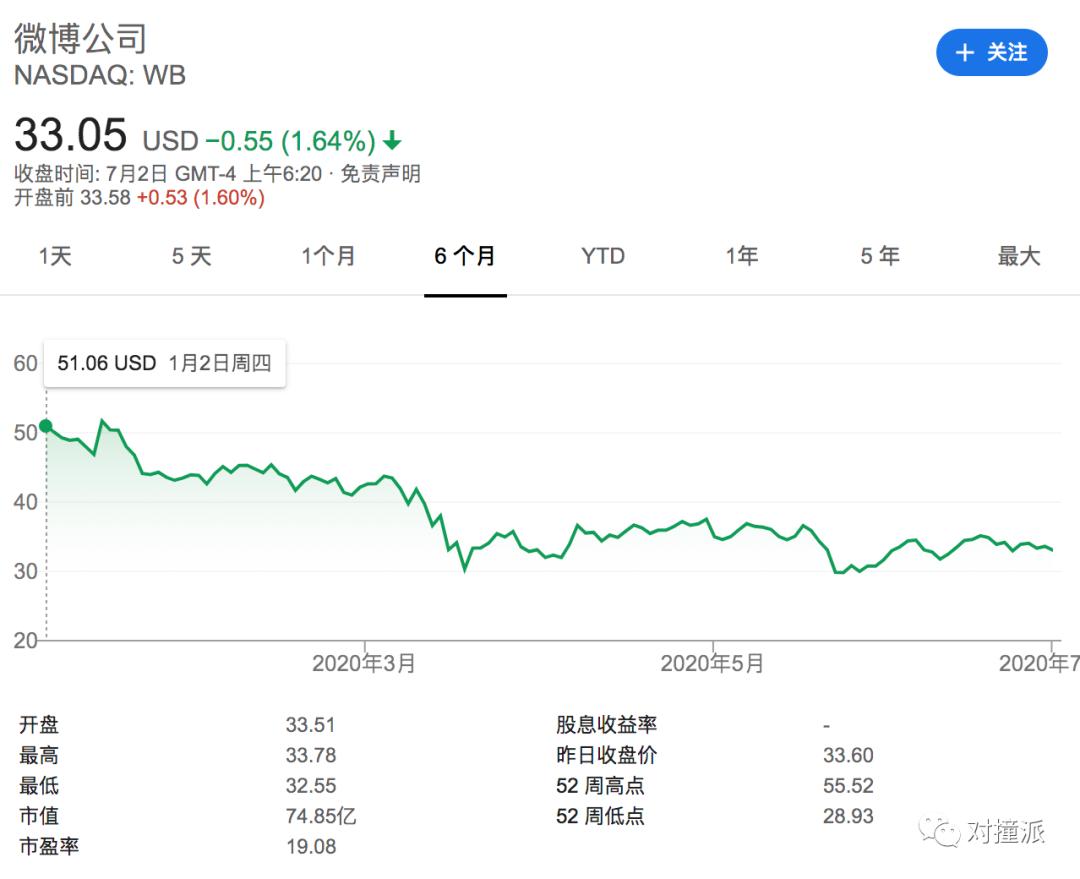The height and width of the screenshot is (879, 1080).
Task: Select the 1天 time range tab
Action: pos(55,256)
